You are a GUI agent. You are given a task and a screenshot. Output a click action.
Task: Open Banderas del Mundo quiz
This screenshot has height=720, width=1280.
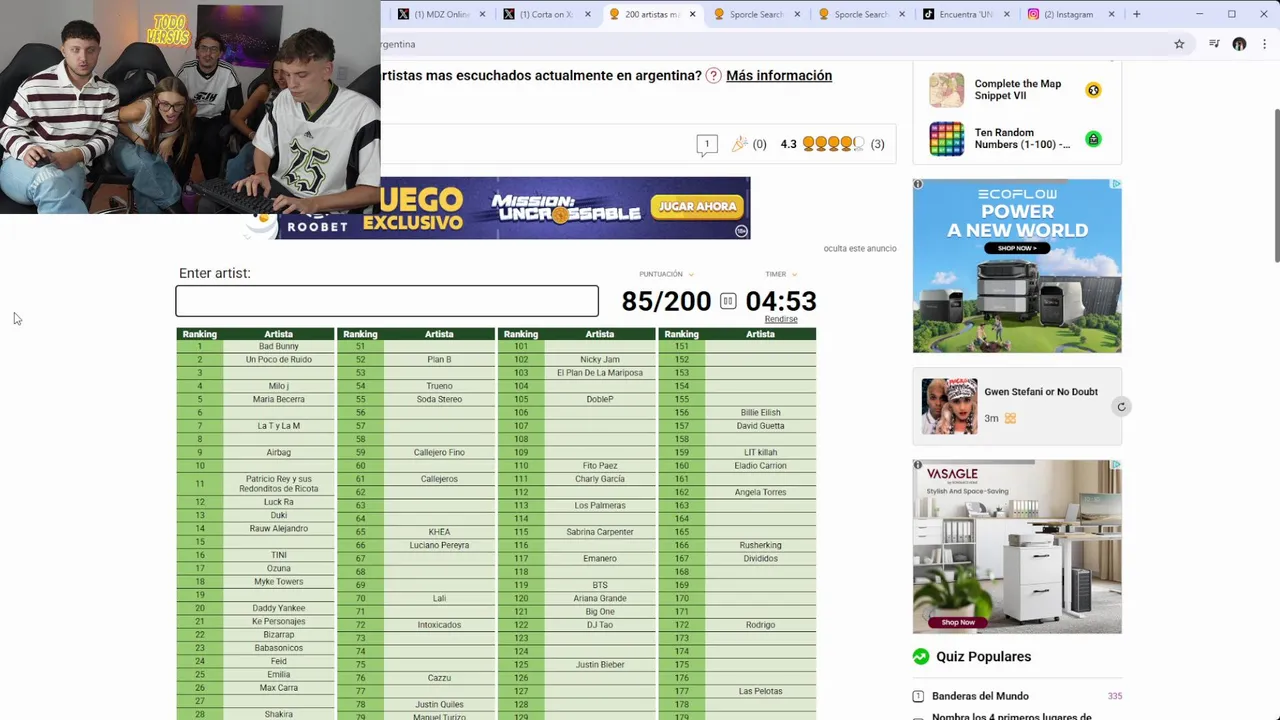[x=980, y=696]
